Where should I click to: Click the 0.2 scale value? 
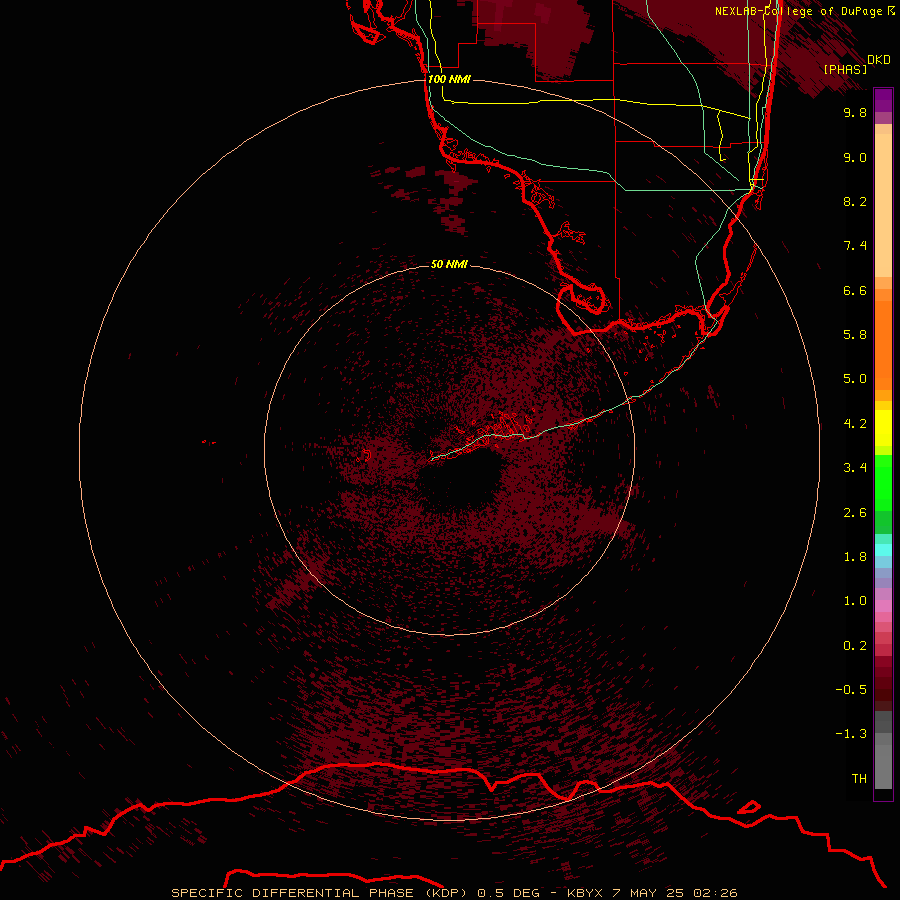tap(855, 646)
